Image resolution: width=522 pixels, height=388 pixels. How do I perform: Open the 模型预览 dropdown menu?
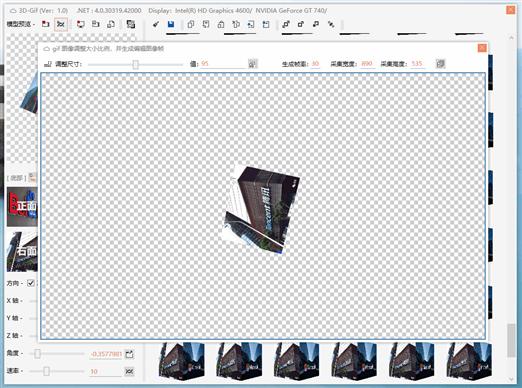[21, 24]
